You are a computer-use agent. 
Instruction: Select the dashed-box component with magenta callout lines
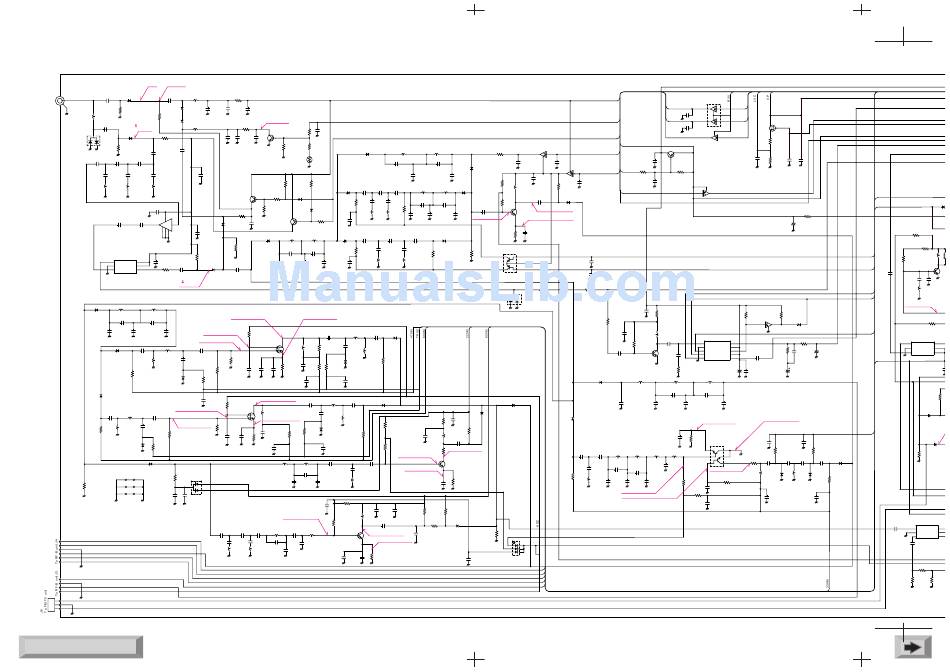pos(717,457)
